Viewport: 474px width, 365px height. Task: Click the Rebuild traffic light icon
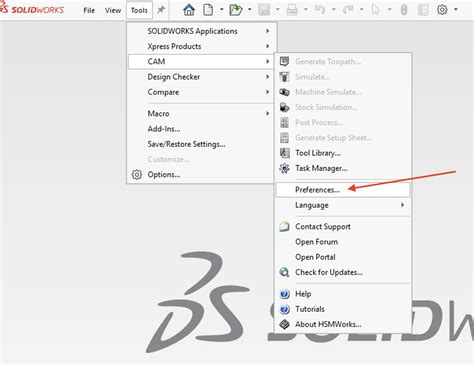pos(404,10)
